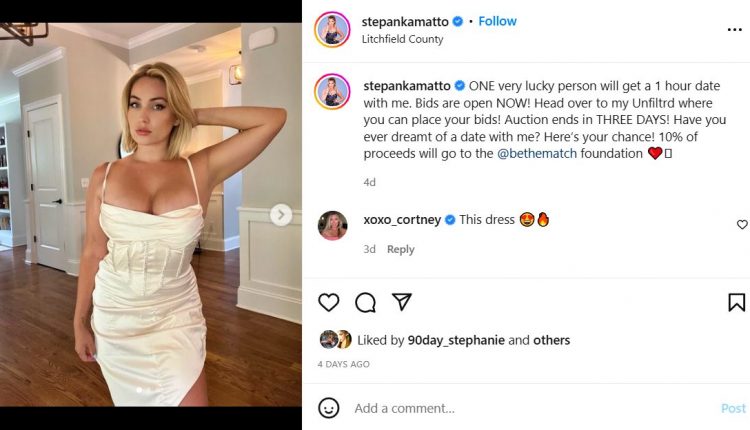The height and width of the screenshot is (430, 750).
Task: Click stepankamatto username in caption
Action: click(407, 86)
